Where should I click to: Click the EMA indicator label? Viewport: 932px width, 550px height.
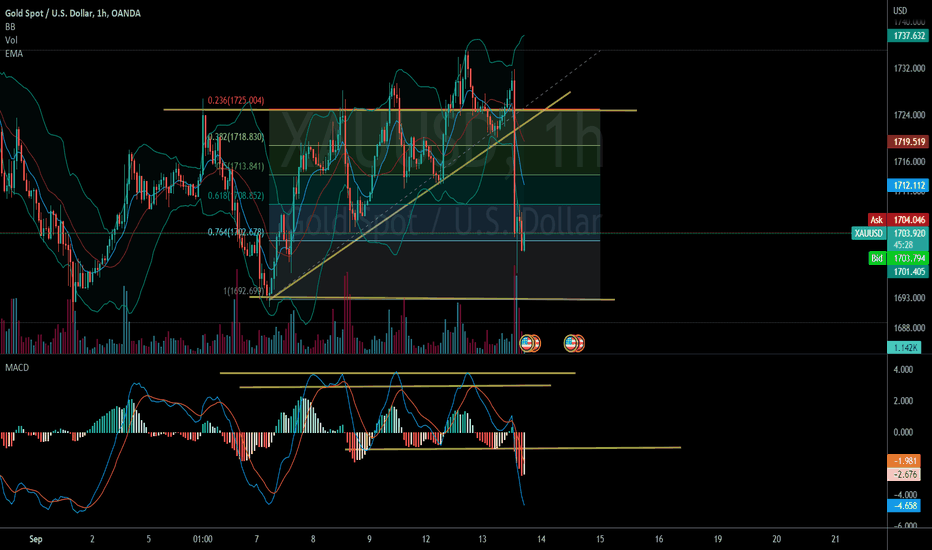pos(14,54)
